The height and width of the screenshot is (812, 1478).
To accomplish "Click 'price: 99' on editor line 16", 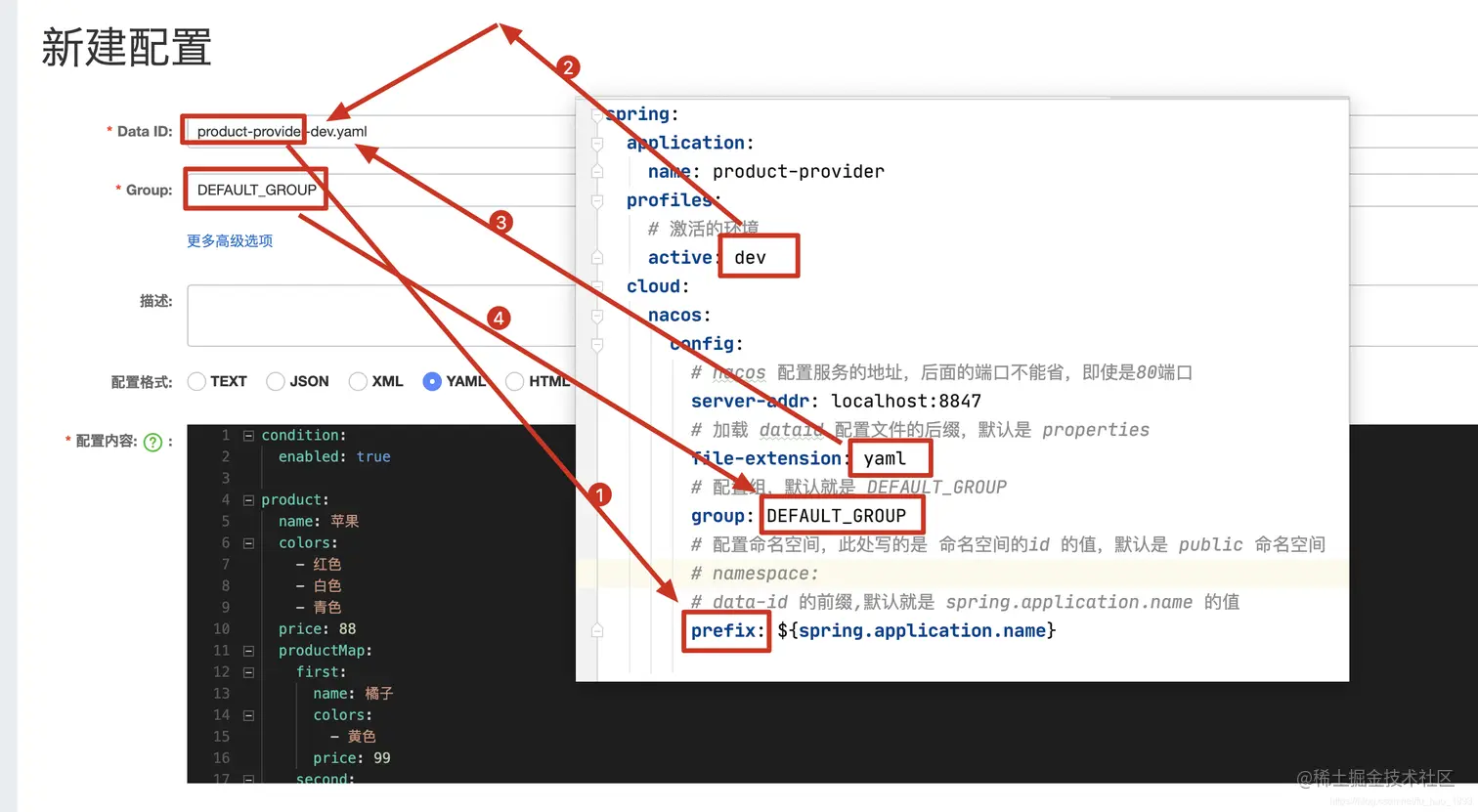I will click(x=352, y=757).
